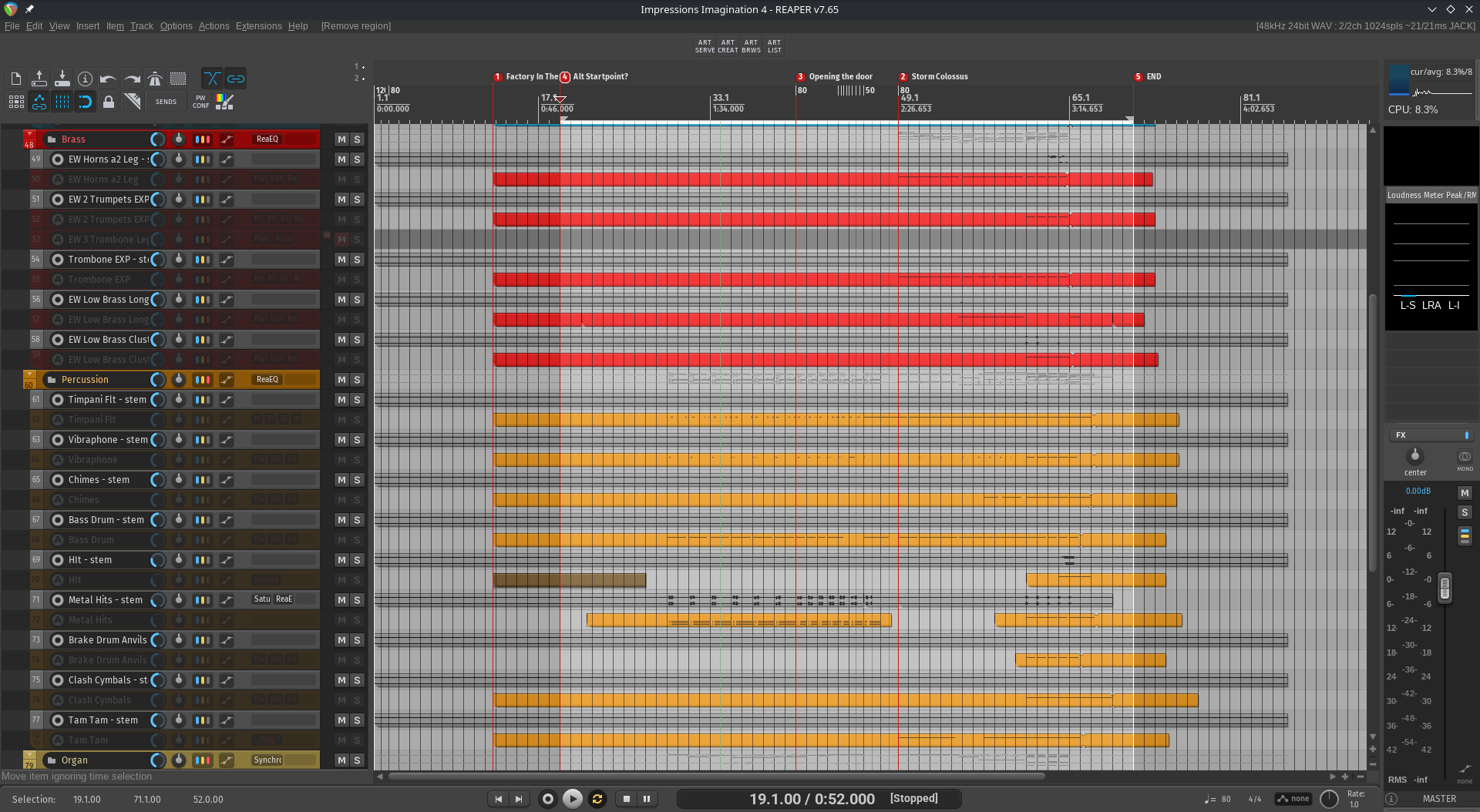
Task: Toggle snap magnet toolbar button
Action: pyautogui.click(x=86, y=102)
